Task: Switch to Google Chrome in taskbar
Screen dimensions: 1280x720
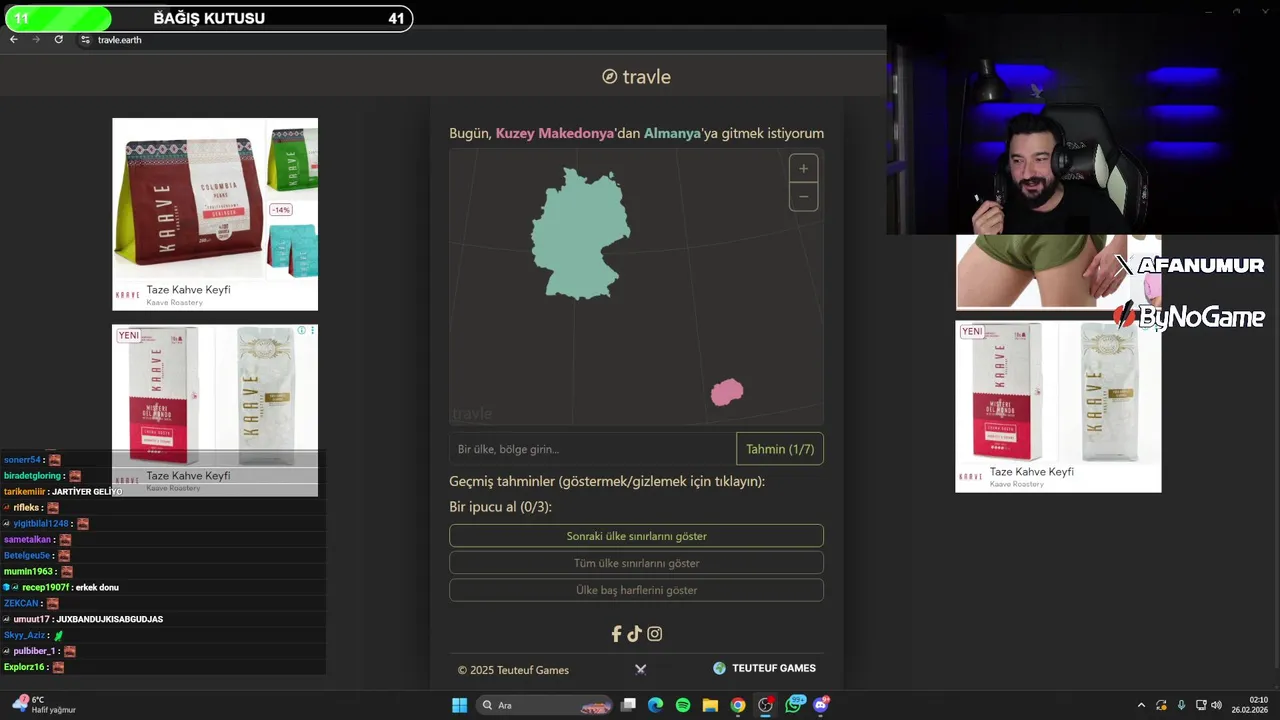Action: (738, 705)
